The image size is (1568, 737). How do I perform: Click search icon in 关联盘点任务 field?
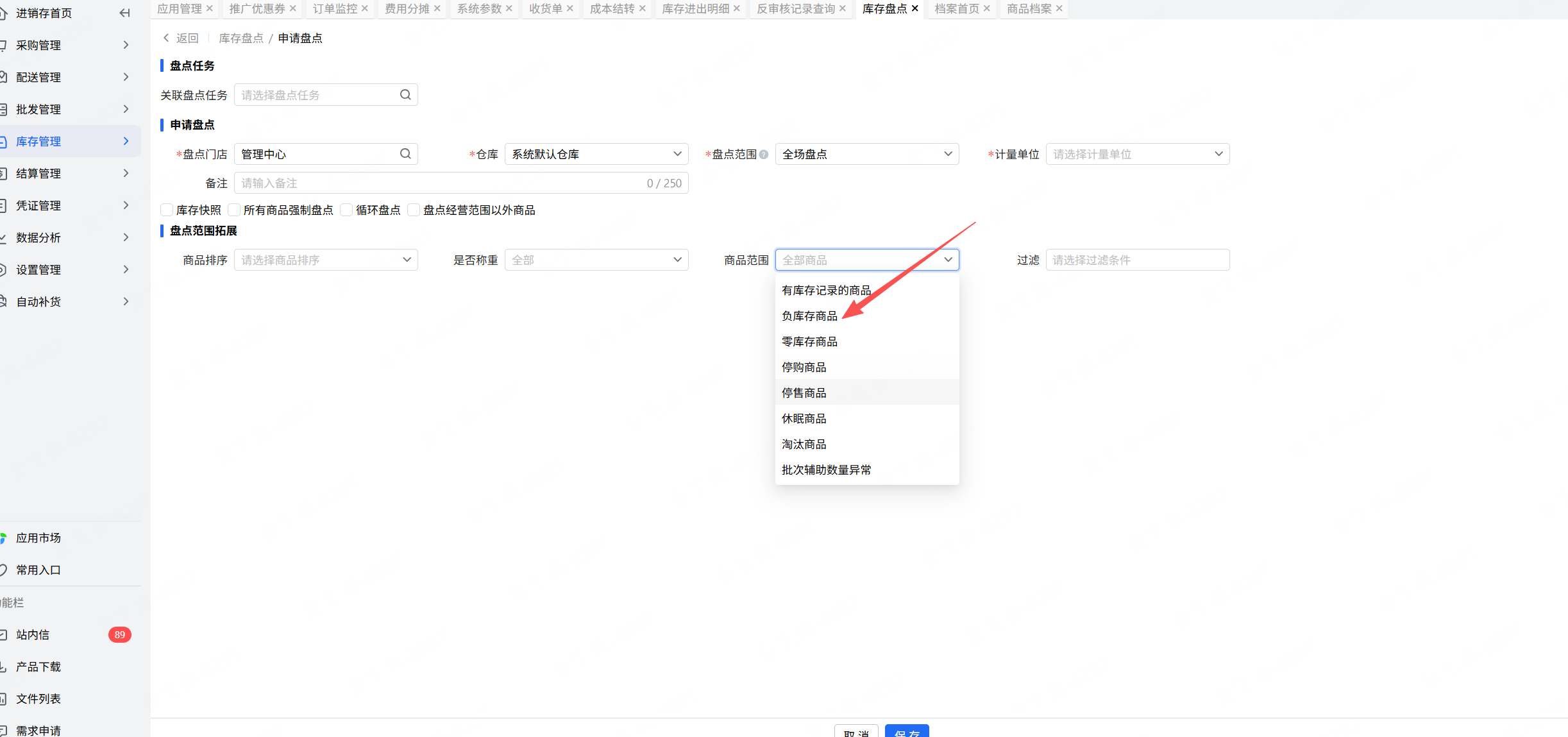coord(405,95)
